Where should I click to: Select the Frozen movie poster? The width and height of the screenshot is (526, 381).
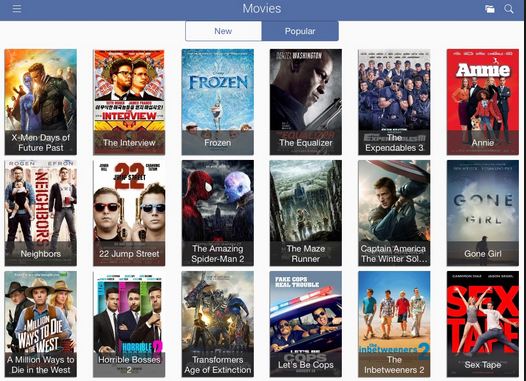(218, 102)
